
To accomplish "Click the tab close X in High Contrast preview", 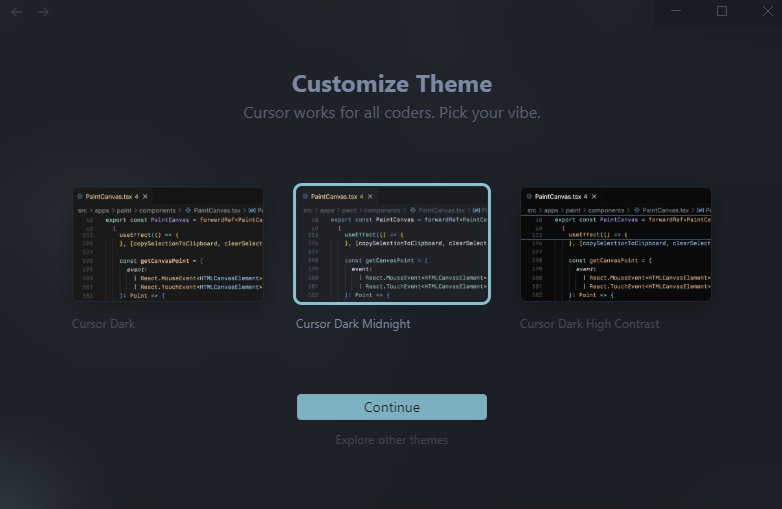I will (x=595, y=197).
